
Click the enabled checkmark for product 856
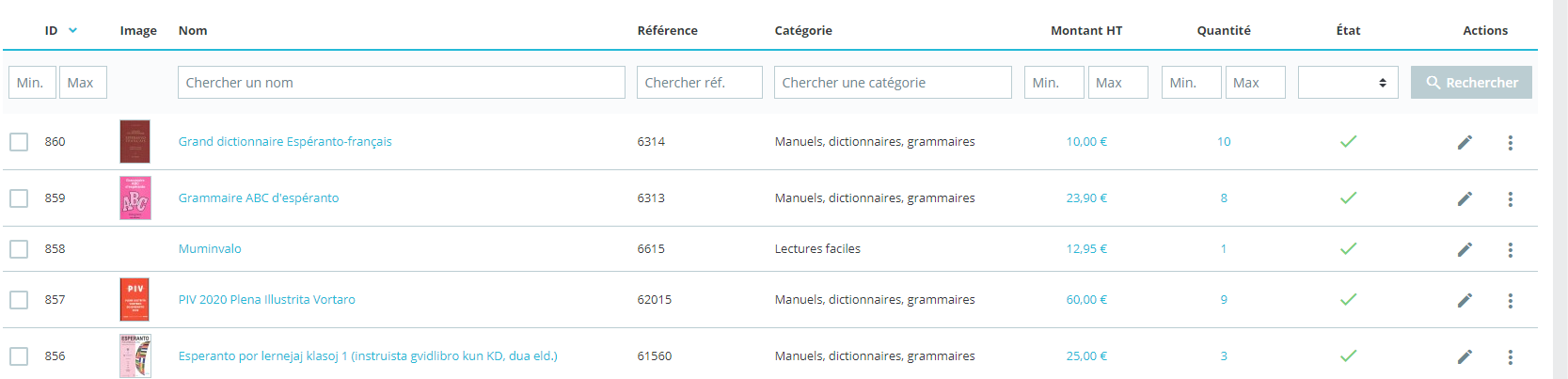[x=1348, y=356]
